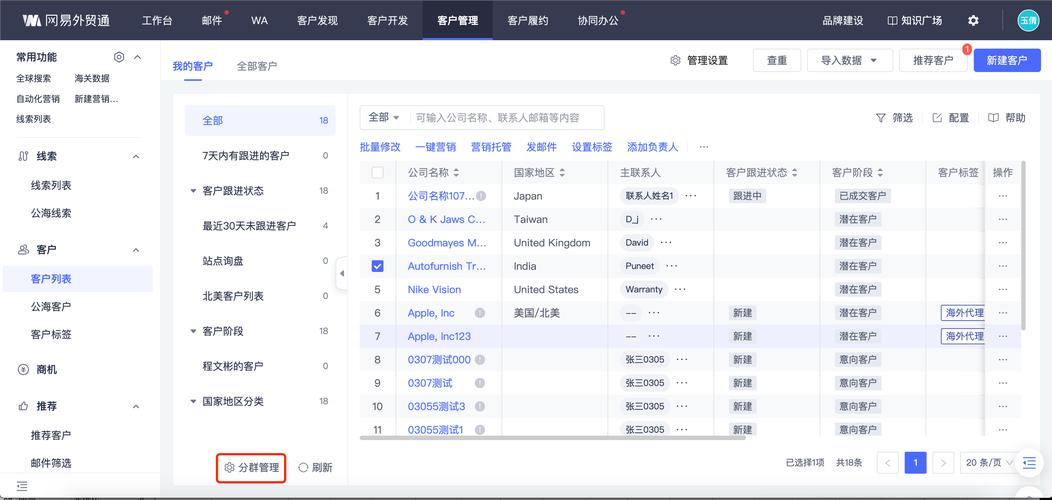
Task: Open the 20 条/页 page size dropdown
Action: click(989, 462)
